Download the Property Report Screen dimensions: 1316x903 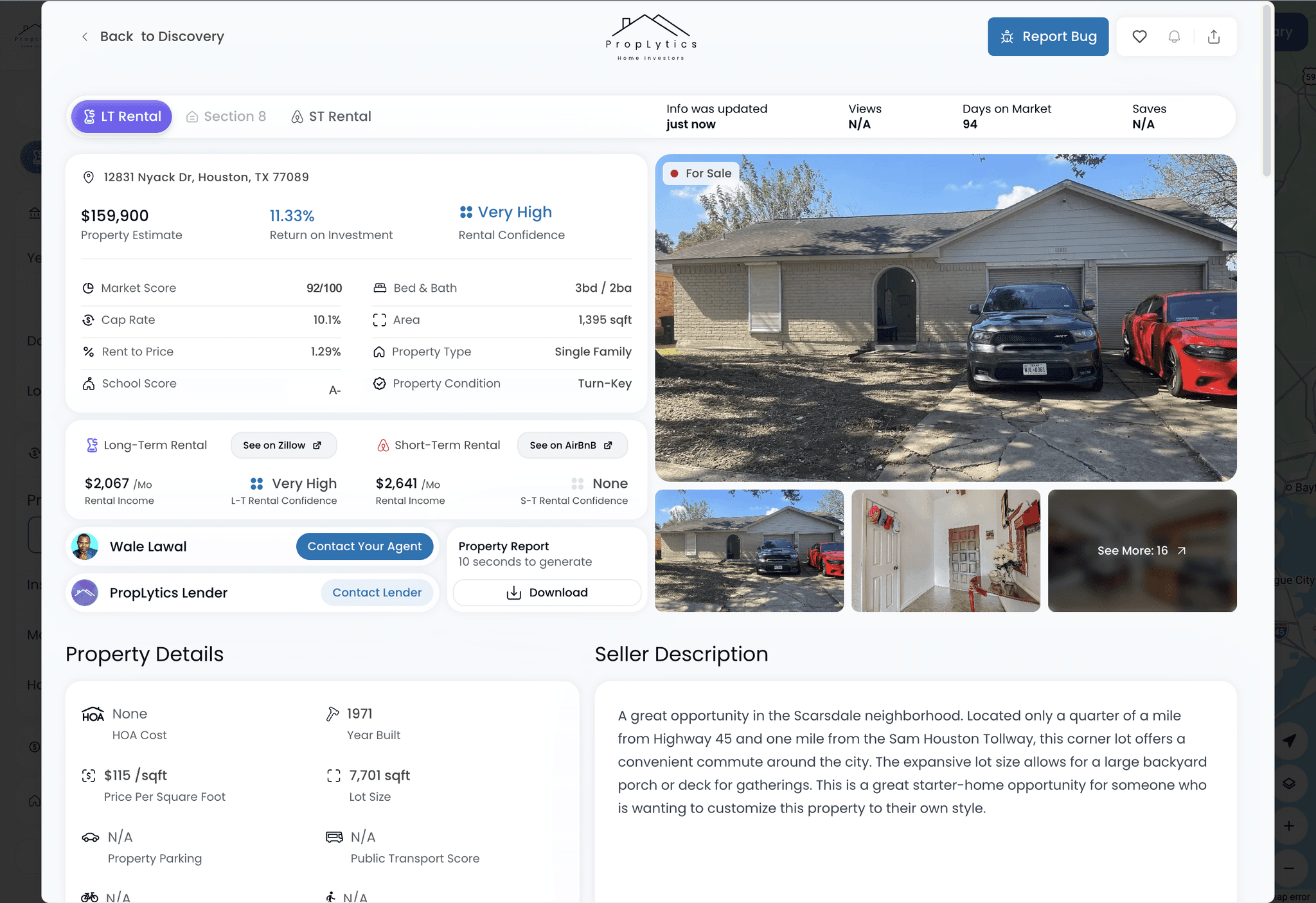[547, 593]
